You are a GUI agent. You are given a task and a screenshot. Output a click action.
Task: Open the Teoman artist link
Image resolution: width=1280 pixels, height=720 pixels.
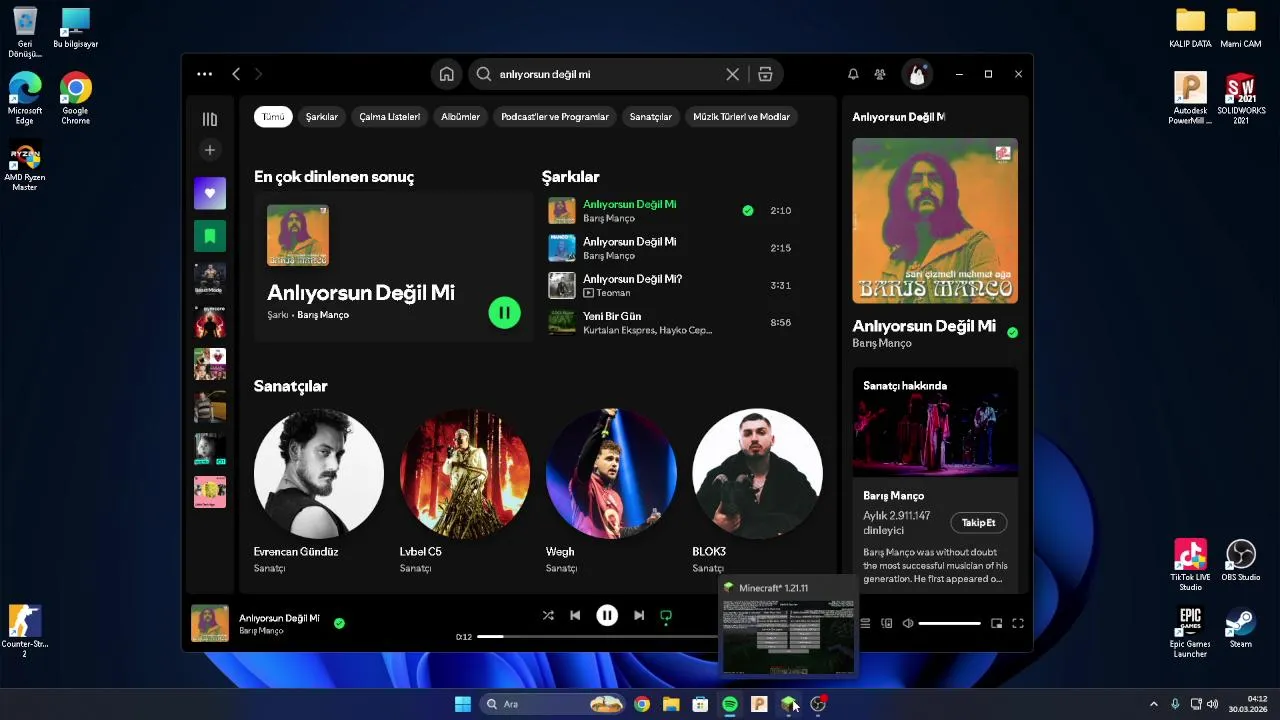613,293
